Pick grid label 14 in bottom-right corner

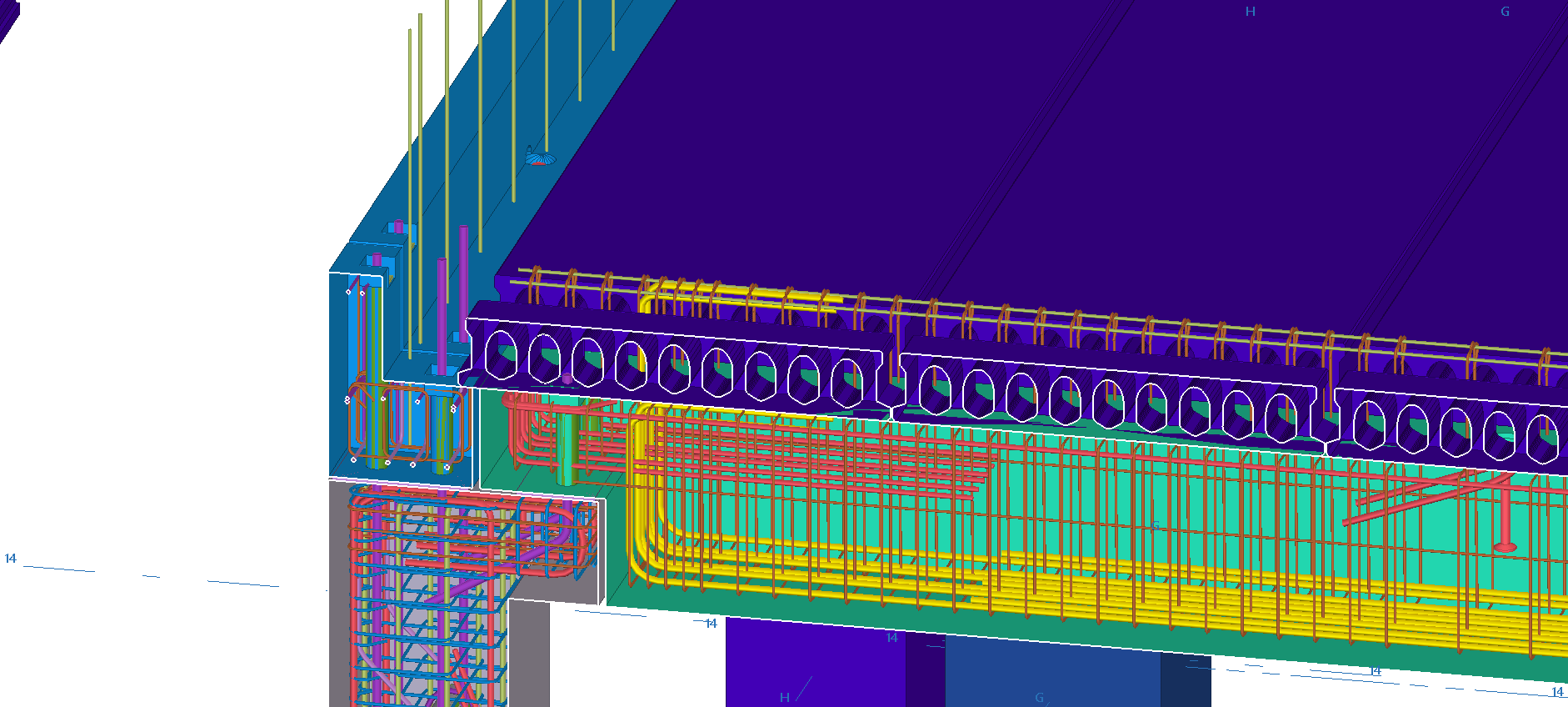[x=1557, y=692]
